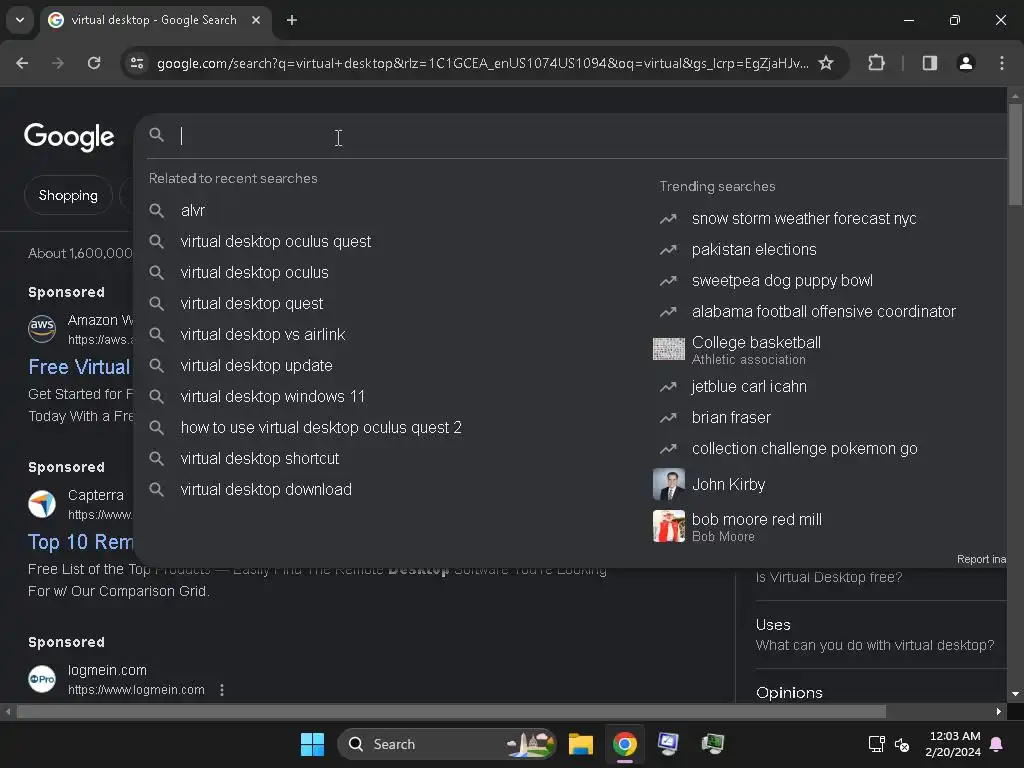Open the Top 10 Rem sponsored link

point(80,542)
